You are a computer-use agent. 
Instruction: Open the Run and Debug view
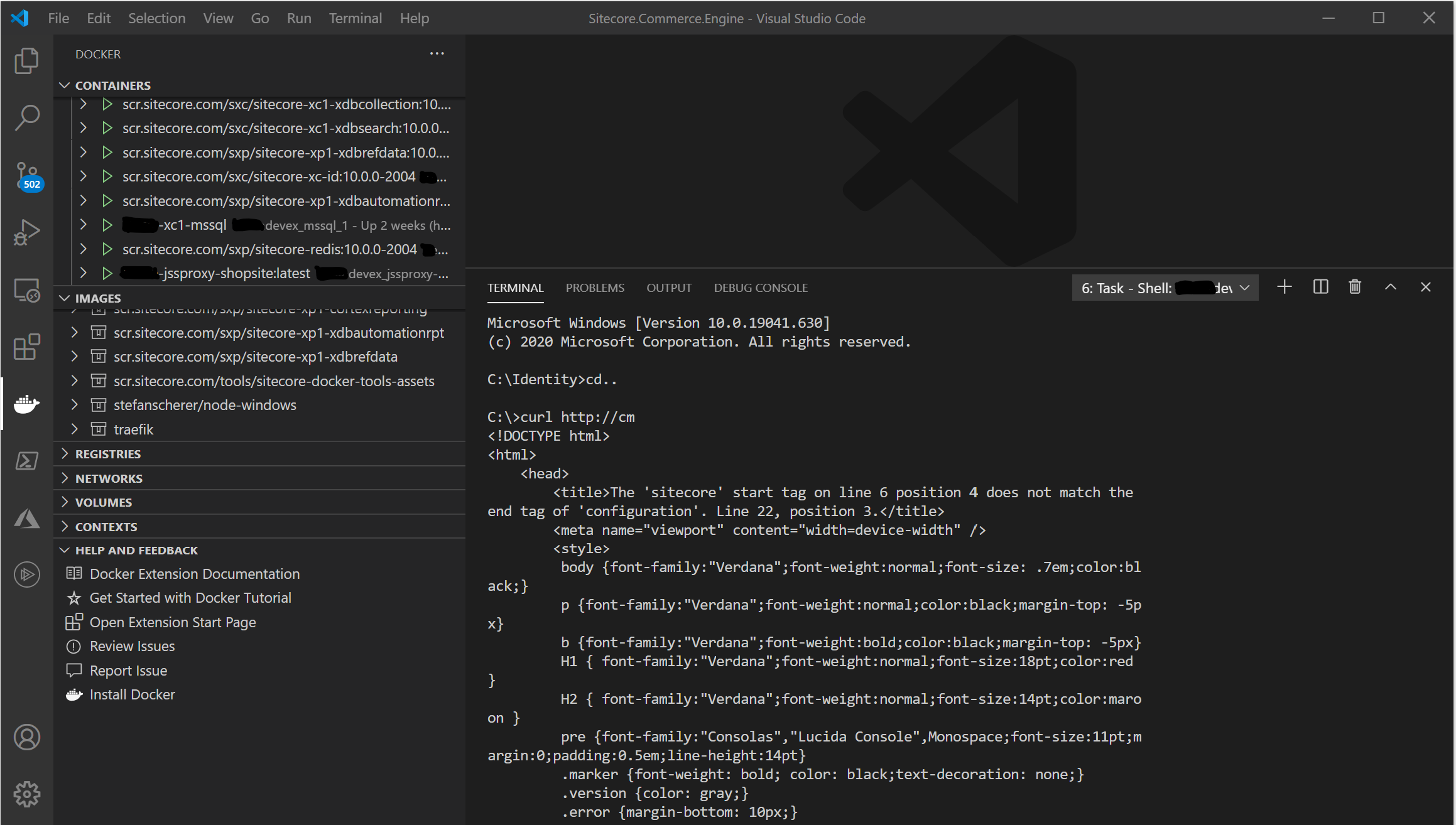[x=26, y=232]
